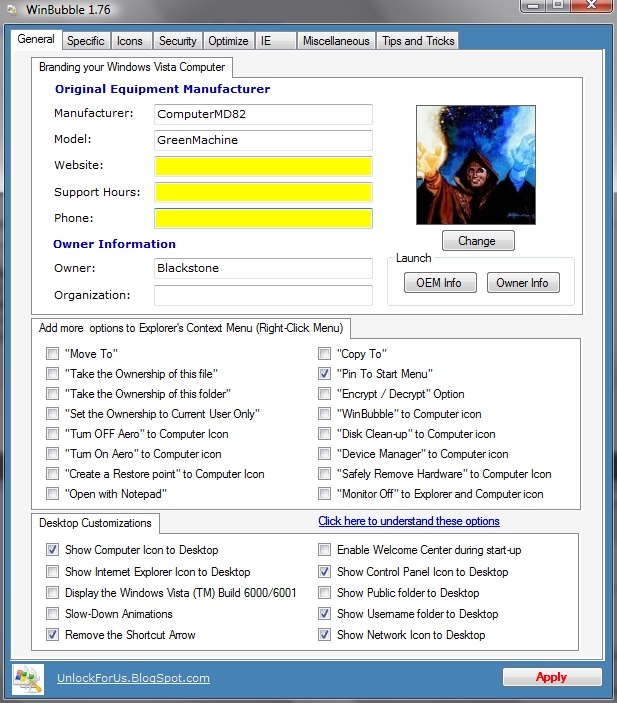
Task: Click the empty Organization field
Action: click(x=263, y=295)
